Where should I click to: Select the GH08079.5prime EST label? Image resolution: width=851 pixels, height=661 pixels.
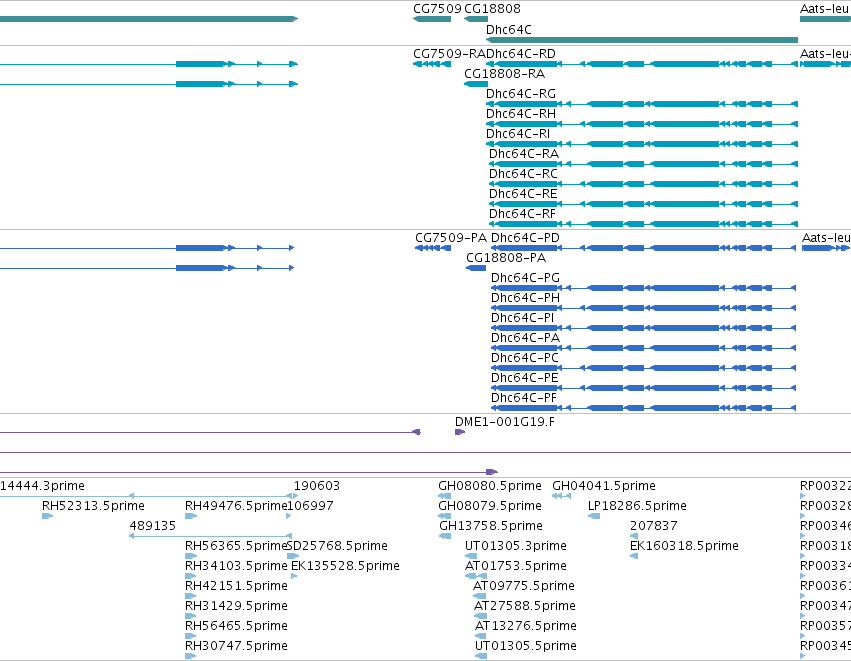point(490,506)
